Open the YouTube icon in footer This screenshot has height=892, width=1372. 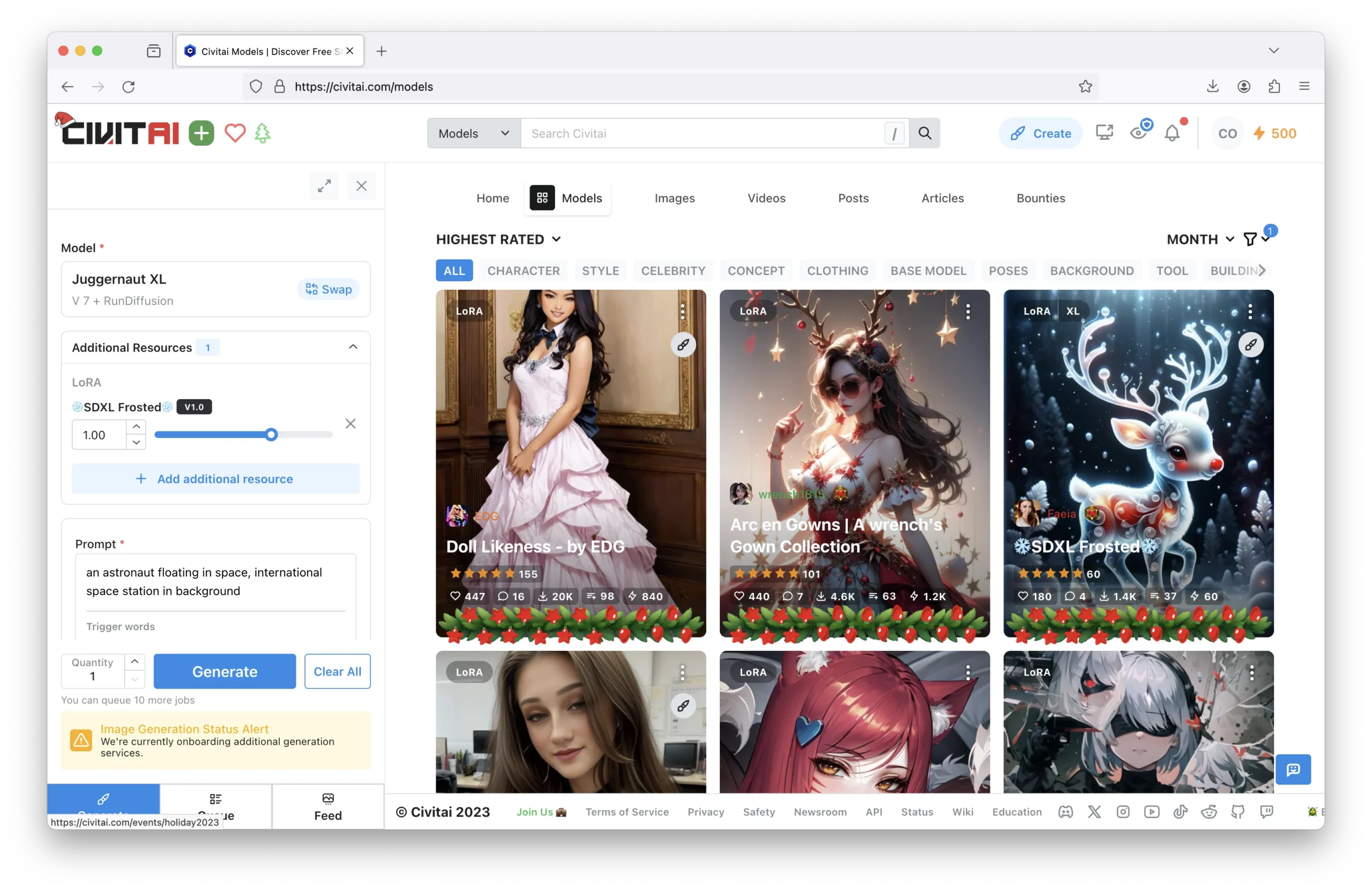[1152, 812]
